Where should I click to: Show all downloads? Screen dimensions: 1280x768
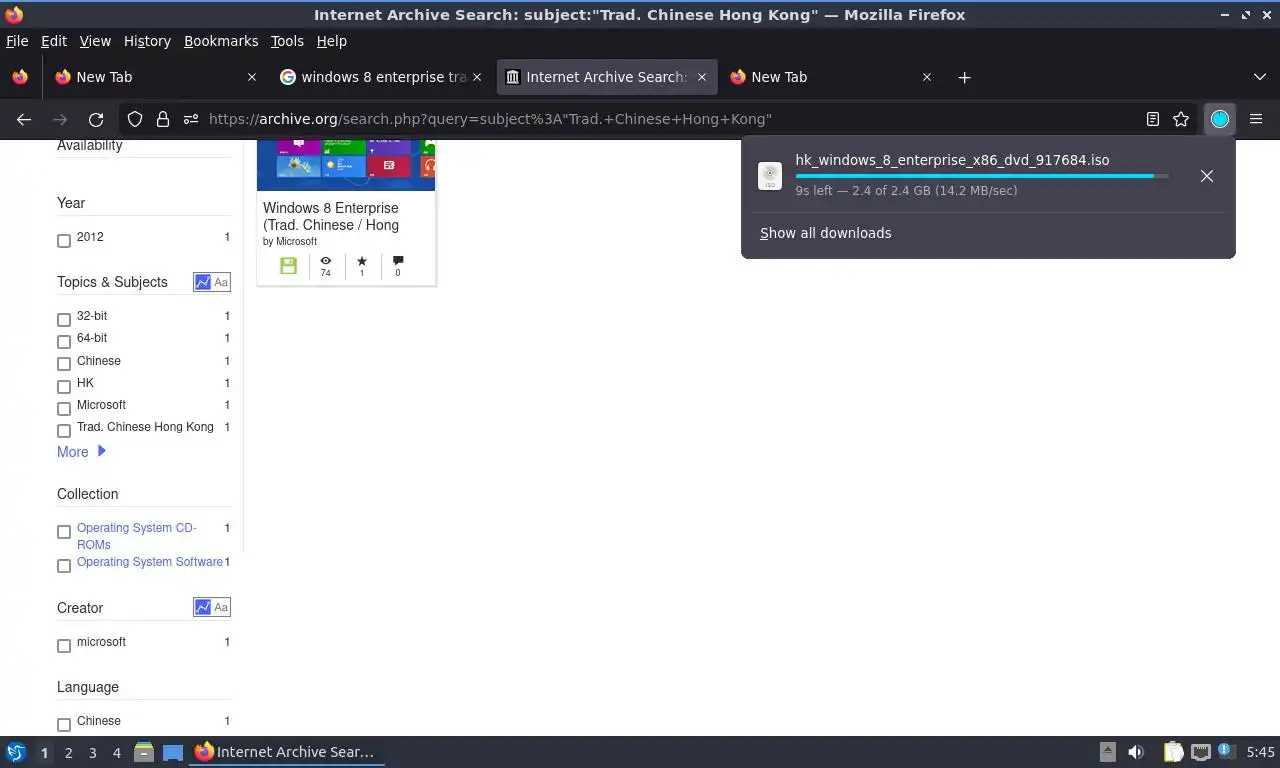pyautogui.click(x=826, y=233)
